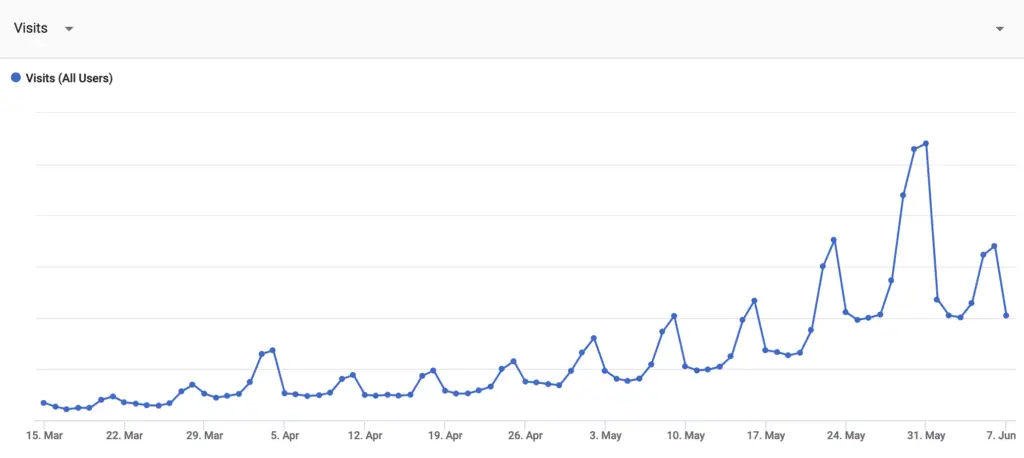Click the peak data point just before 5 Apr
This screenshot has height=458, width=1024.
tap(272, 350)
